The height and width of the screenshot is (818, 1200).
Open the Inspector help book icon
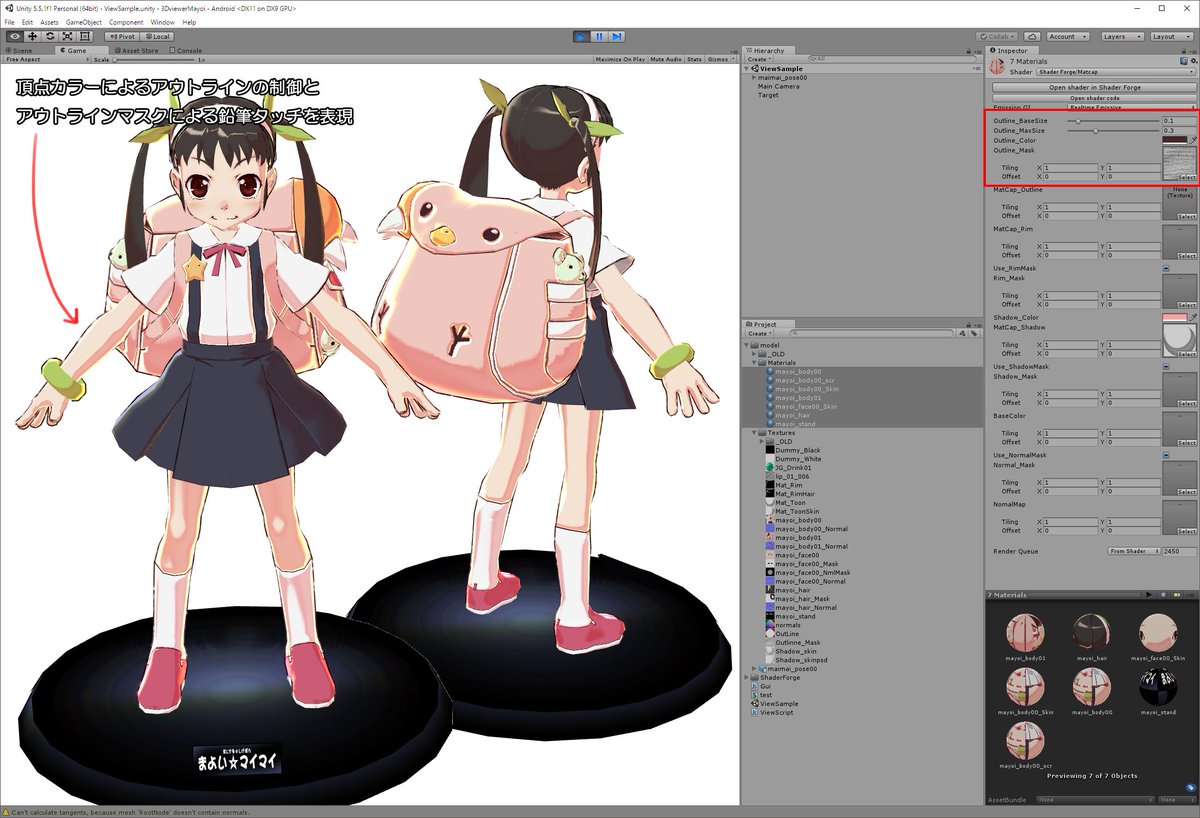tap(1182, 61)
